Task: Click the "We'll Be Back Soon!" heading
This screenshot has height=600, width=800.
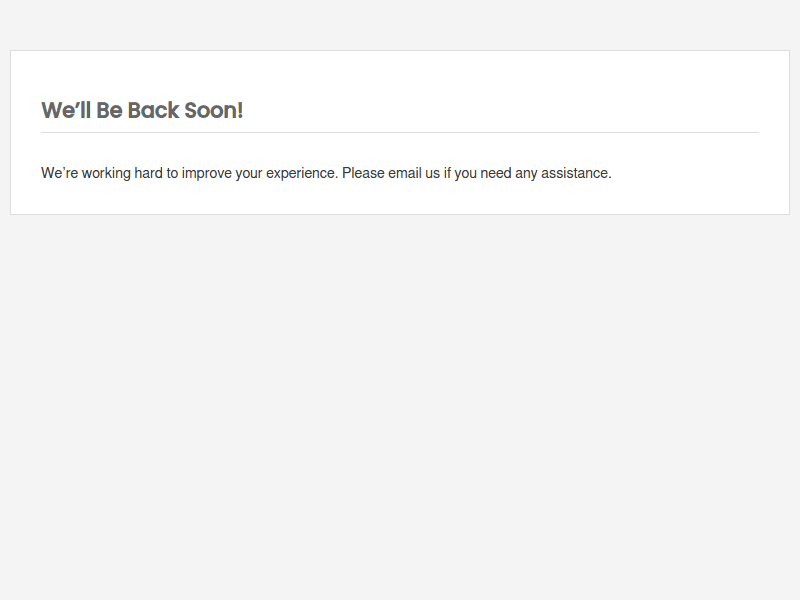Action: [142, 110]
